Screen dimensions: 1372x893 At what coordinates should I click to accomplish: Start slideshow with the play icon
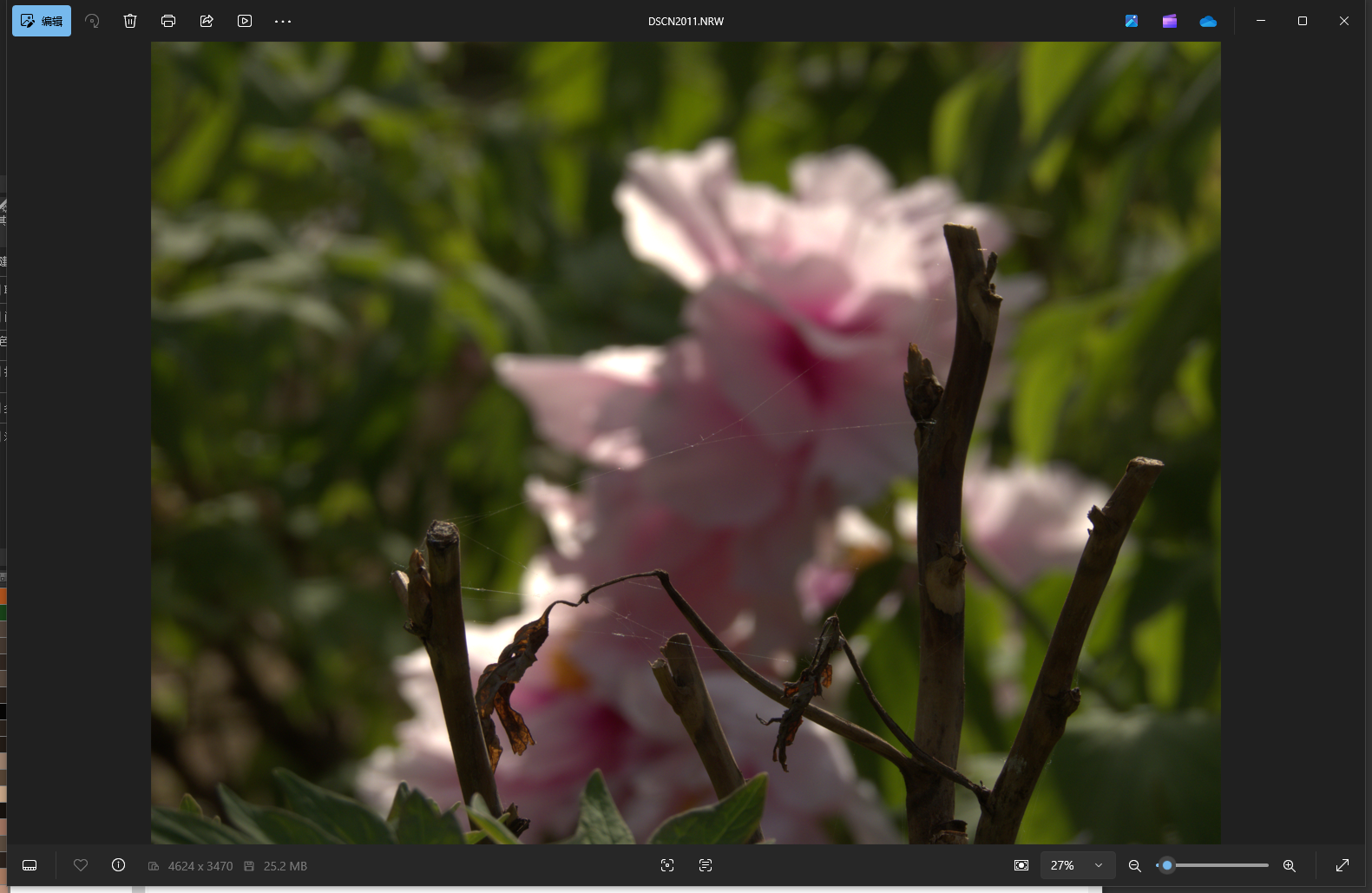coord(245,21)
